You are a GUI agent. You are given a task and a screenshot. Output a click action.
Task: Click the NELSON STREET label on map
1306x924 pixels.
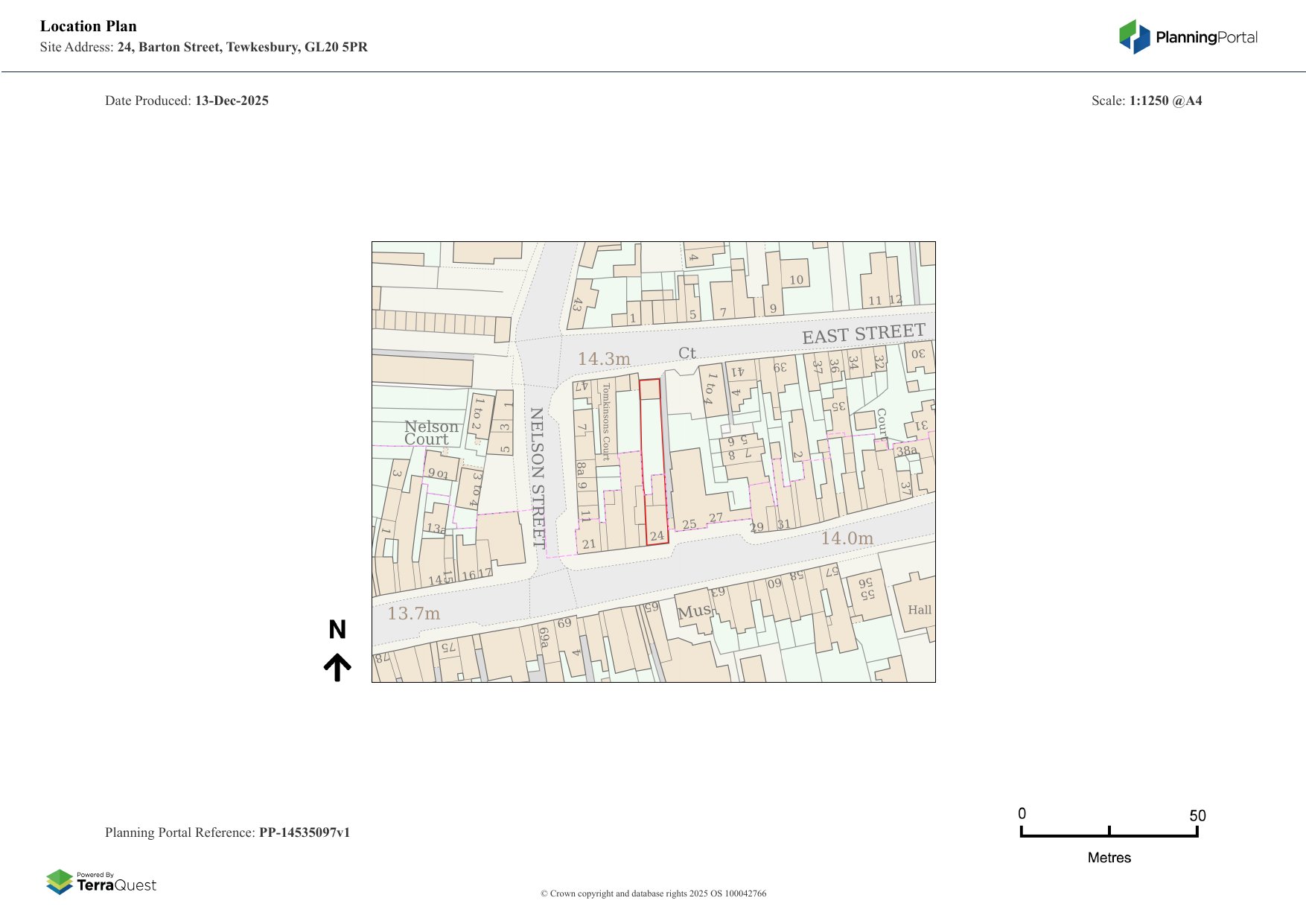(x=538, y=477)
